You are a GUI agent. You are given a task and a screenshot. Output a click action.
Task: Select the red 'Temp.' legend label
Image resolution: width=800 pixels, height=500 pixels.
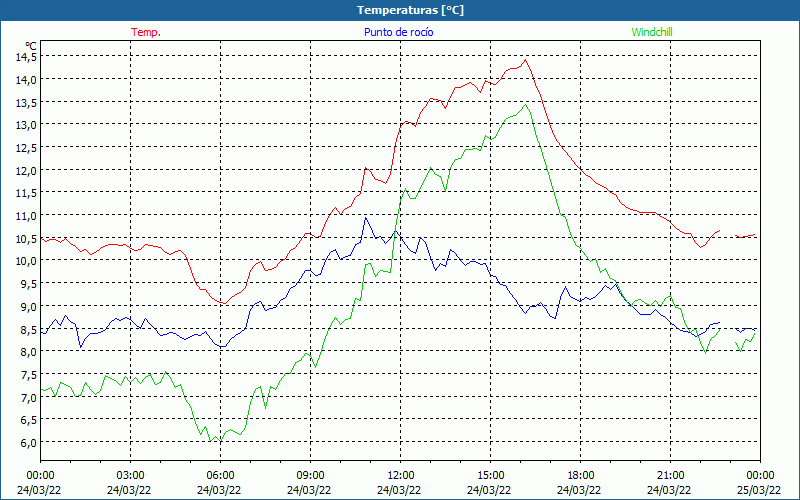(146, 32)
